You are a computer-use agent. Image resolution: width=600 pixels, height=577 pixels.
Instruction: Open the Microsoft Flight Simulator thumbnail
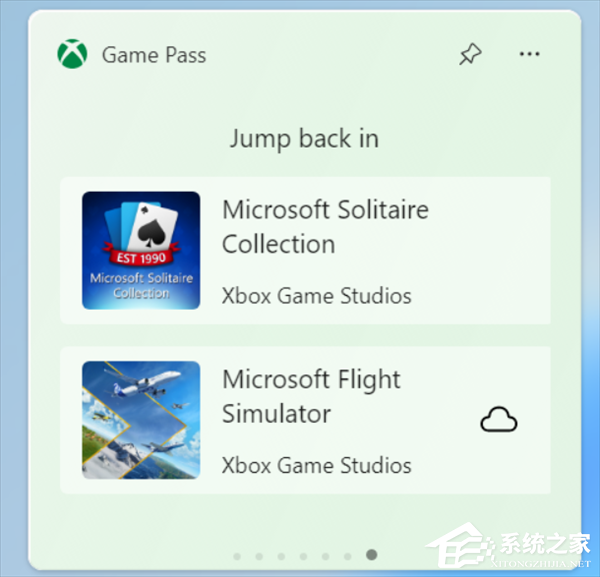tap(141, 420)
